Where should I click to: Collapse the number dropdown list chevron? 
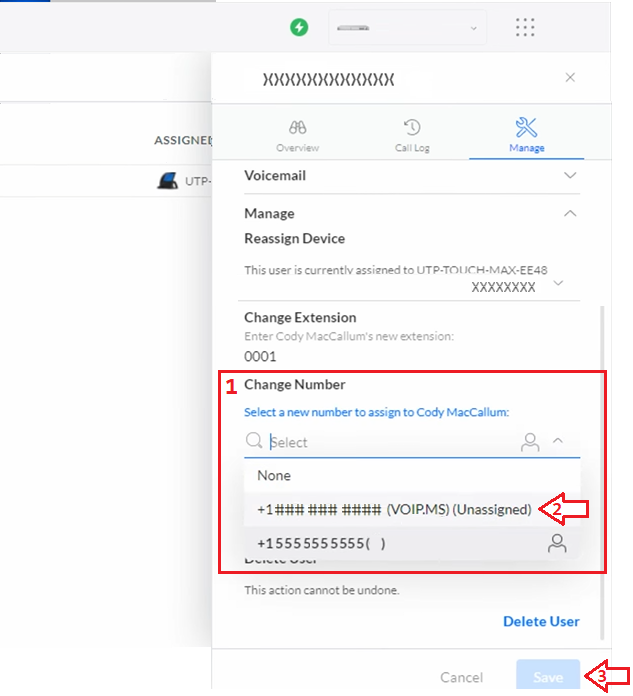click(x=558, y=441)
